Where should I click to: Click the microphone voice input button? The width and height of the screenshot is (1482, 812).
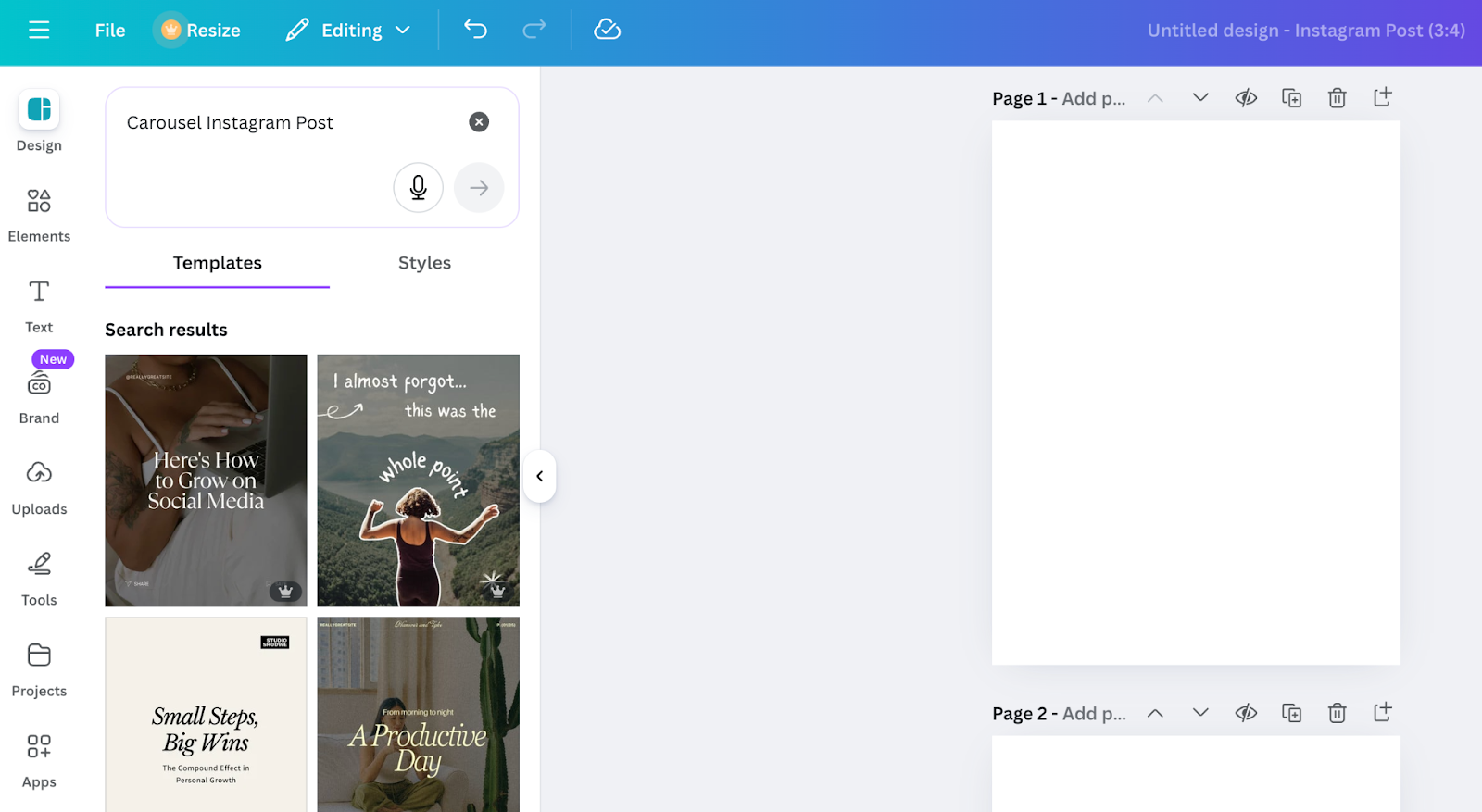418,188
